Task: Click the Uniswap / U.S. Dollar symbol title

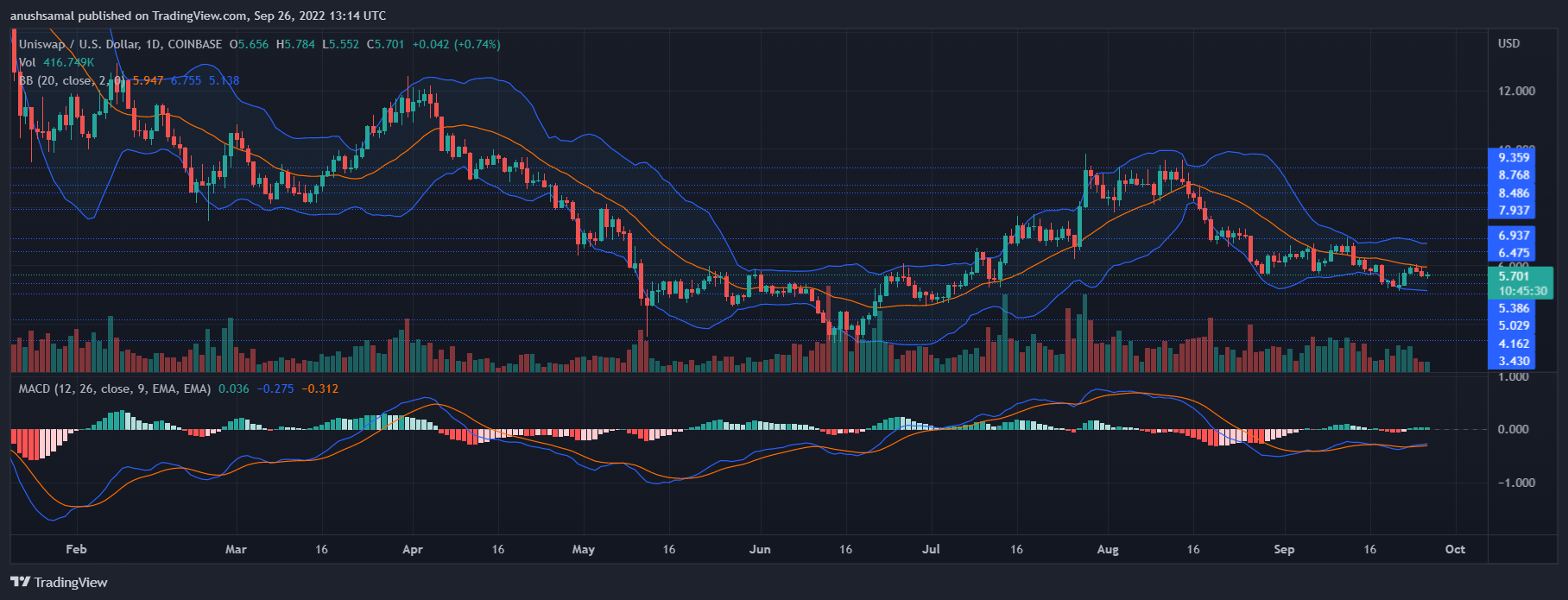Action: click(89, 44)
